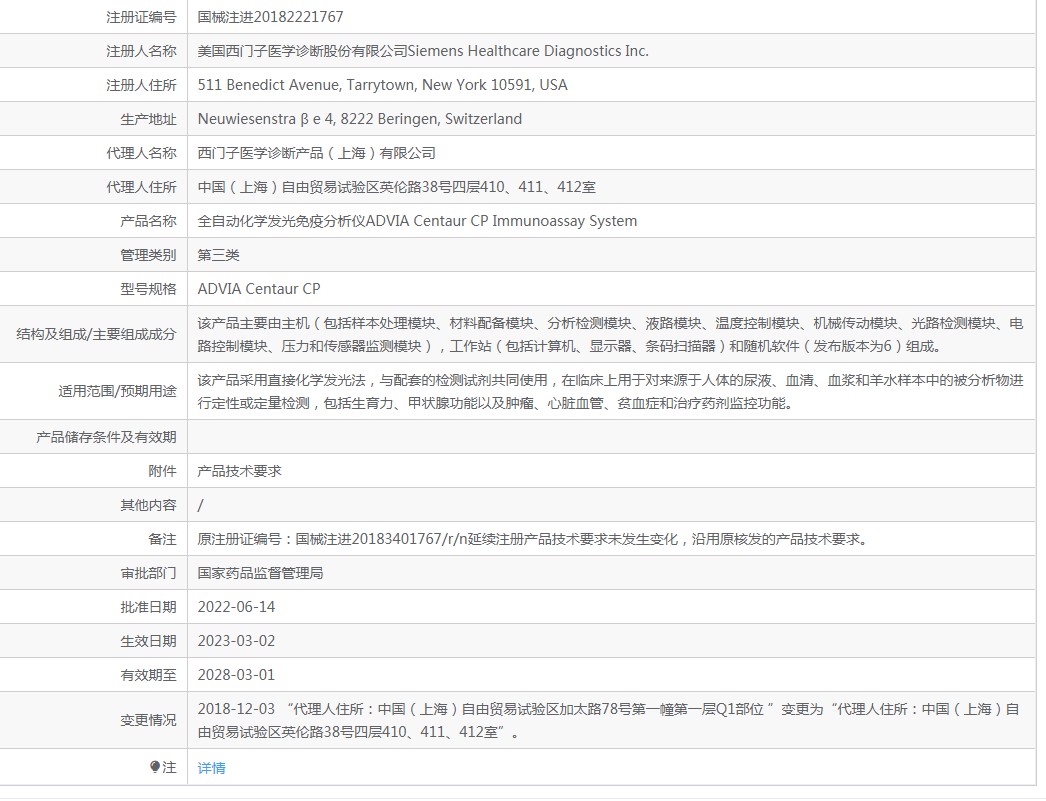Select change record dated 2018-12-03
Viewport: 1046px width, 801px height.
608,721
